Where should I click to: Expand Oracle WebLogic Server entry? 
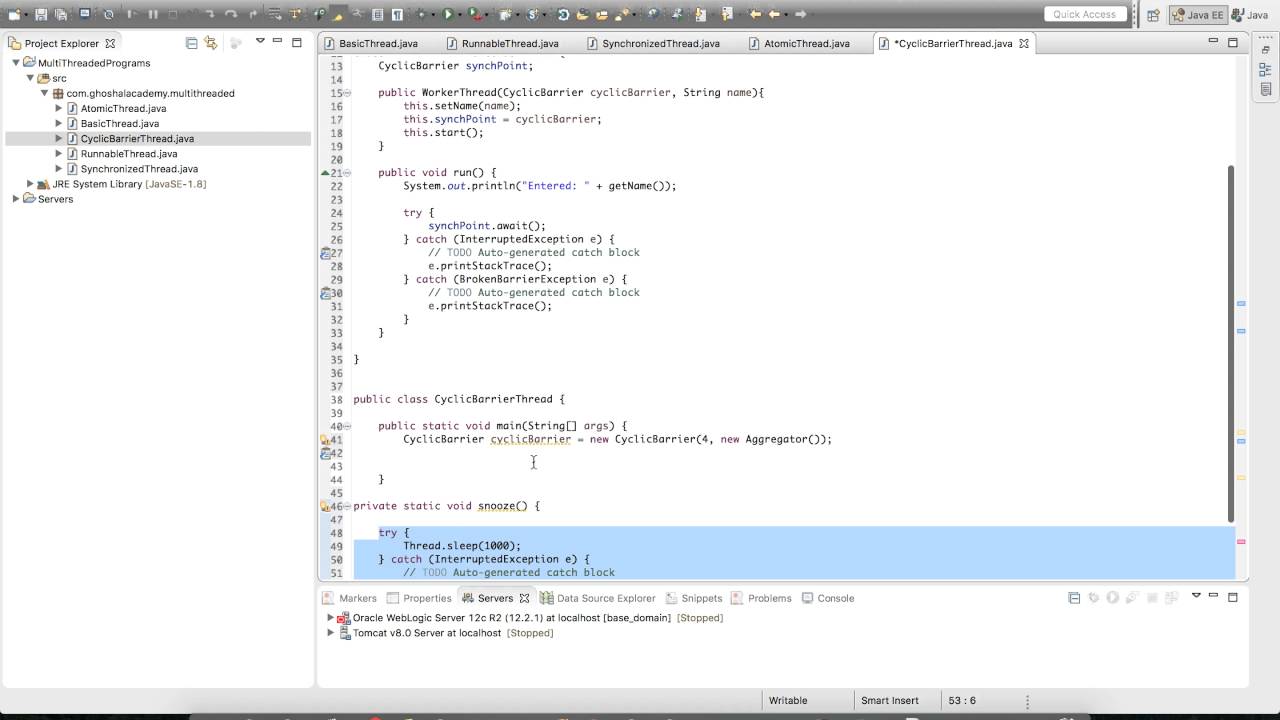(330, 618)
